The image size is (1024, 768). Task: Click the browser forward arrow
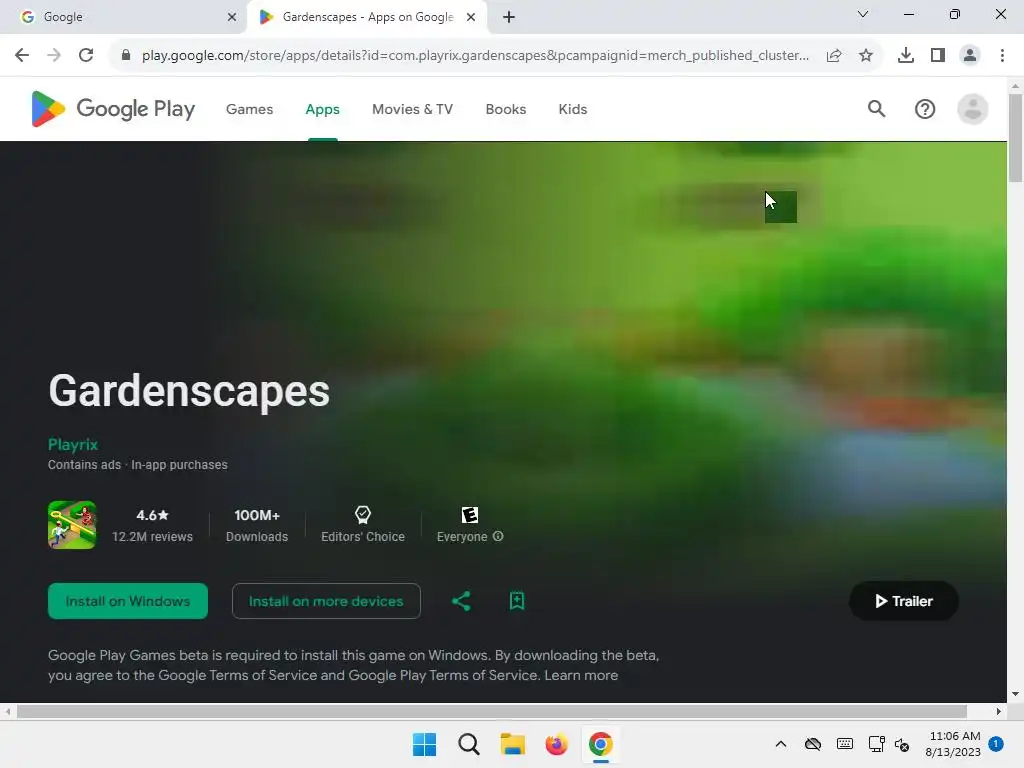tap(54, 55)
